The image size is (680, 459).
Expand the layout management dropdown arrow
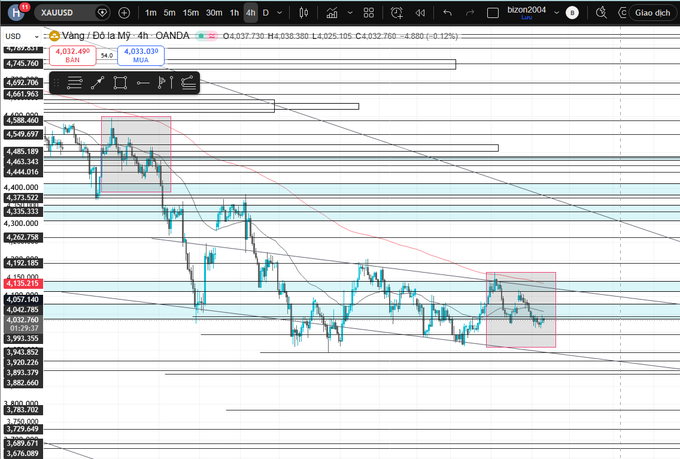tap(556, 13)
